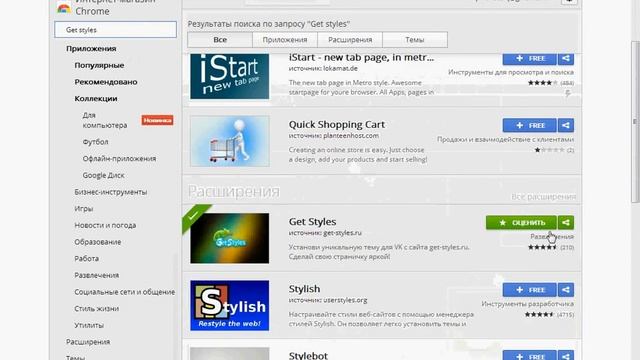The height and width of the screenshot is (360, 640).
Task: Open the Get Styles extension title
Action: click(x=312, y=222)
